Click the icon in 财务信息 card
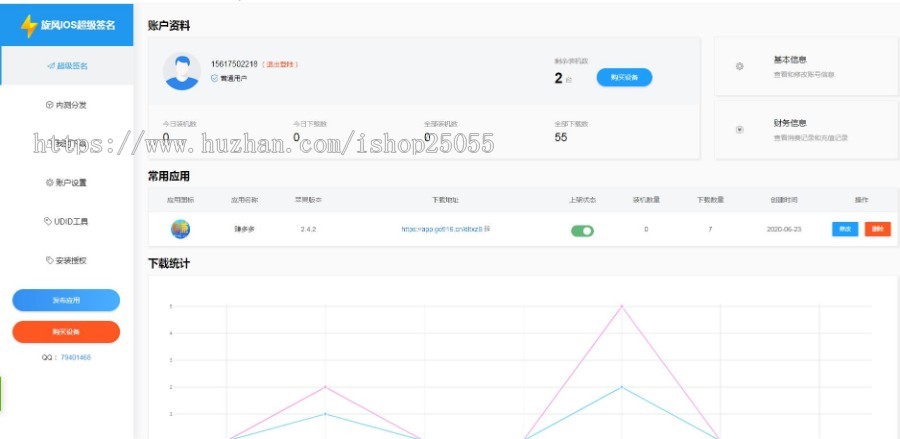 pyautogui.click(x=739, y=130)
